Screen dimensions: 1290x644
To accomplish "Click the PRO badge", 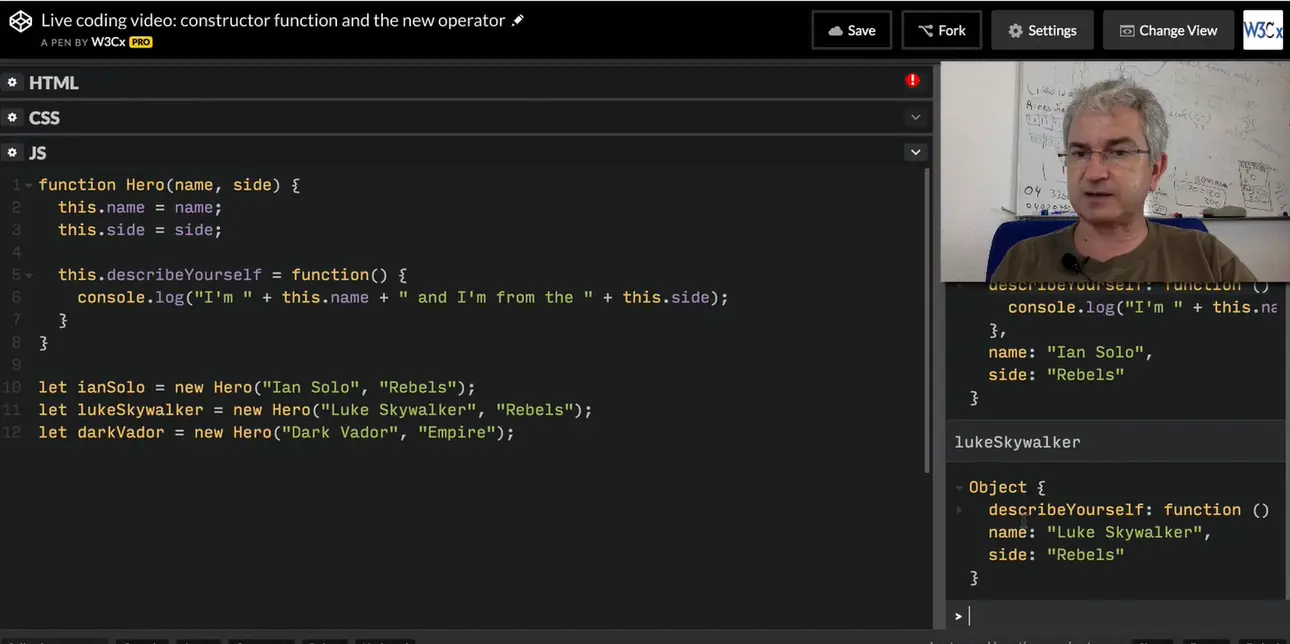I will pos(140,43).
